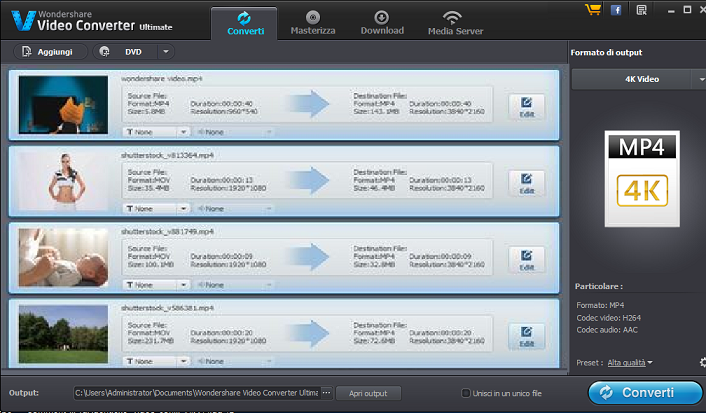Click the Formato di output heading
Image resolution: width=706 pixels, height=413 pixels.
tap(606, 52)
